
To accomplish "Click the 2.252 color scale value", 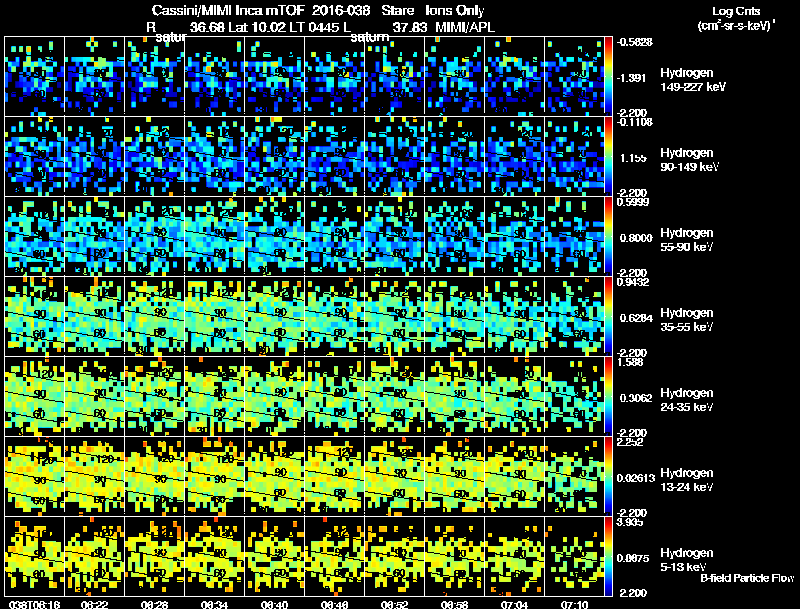I will (630, 442).
